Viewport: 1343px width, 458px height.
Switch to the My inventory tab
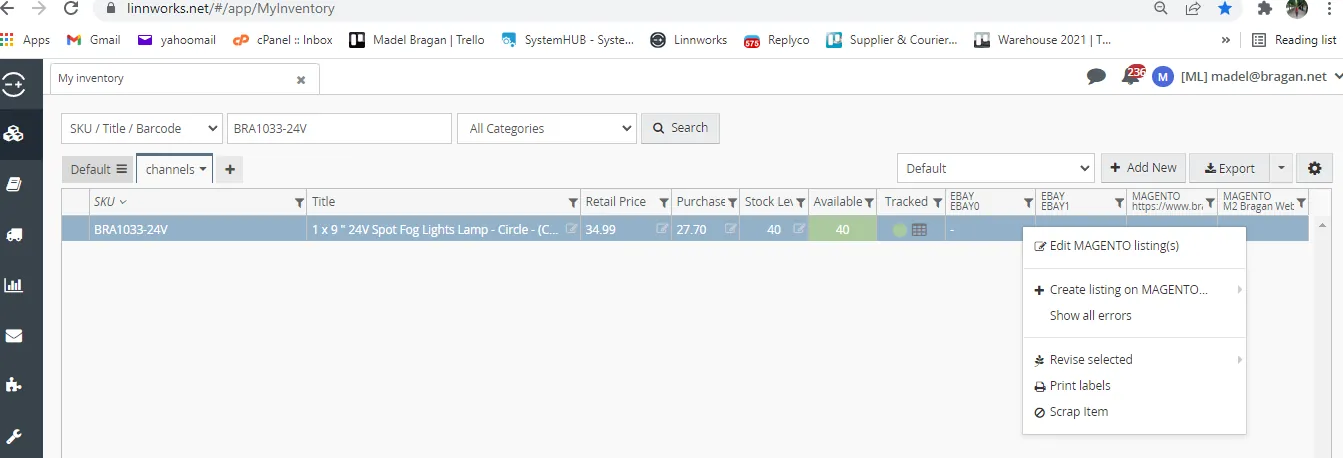click(x=185, y=78)
